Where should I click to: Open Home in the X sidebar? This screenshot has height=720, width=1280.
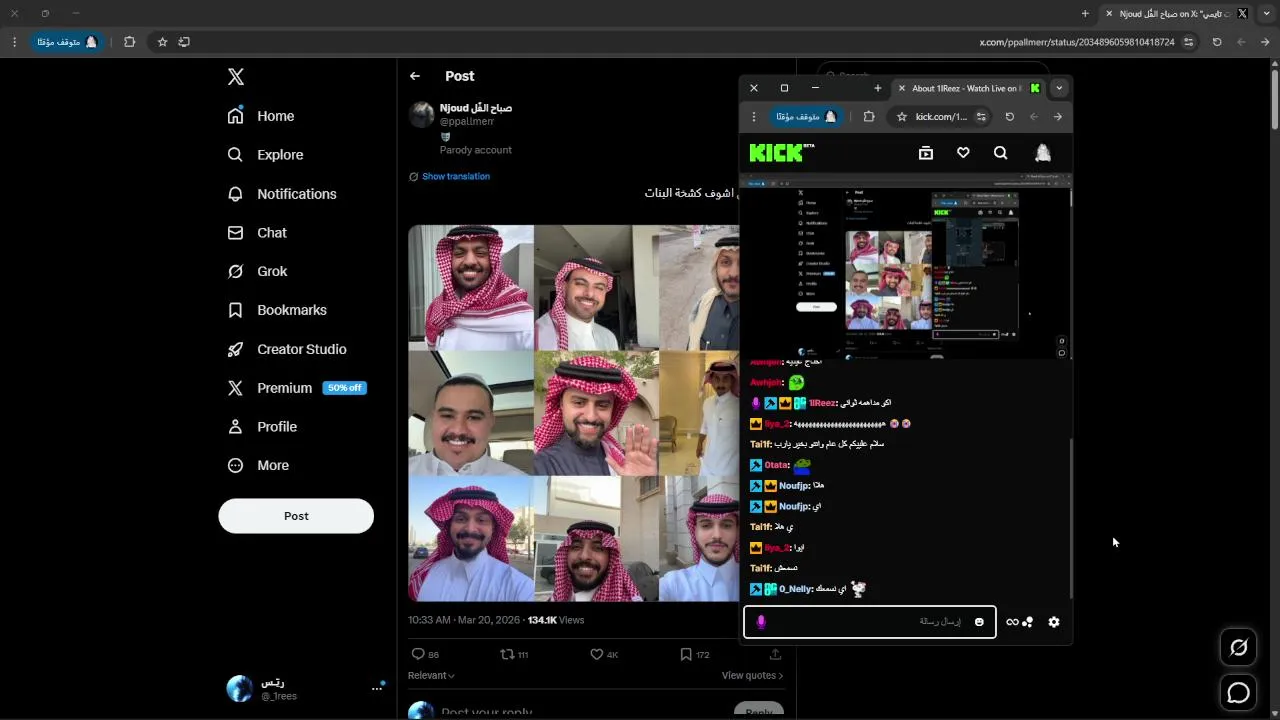[260, 116]
